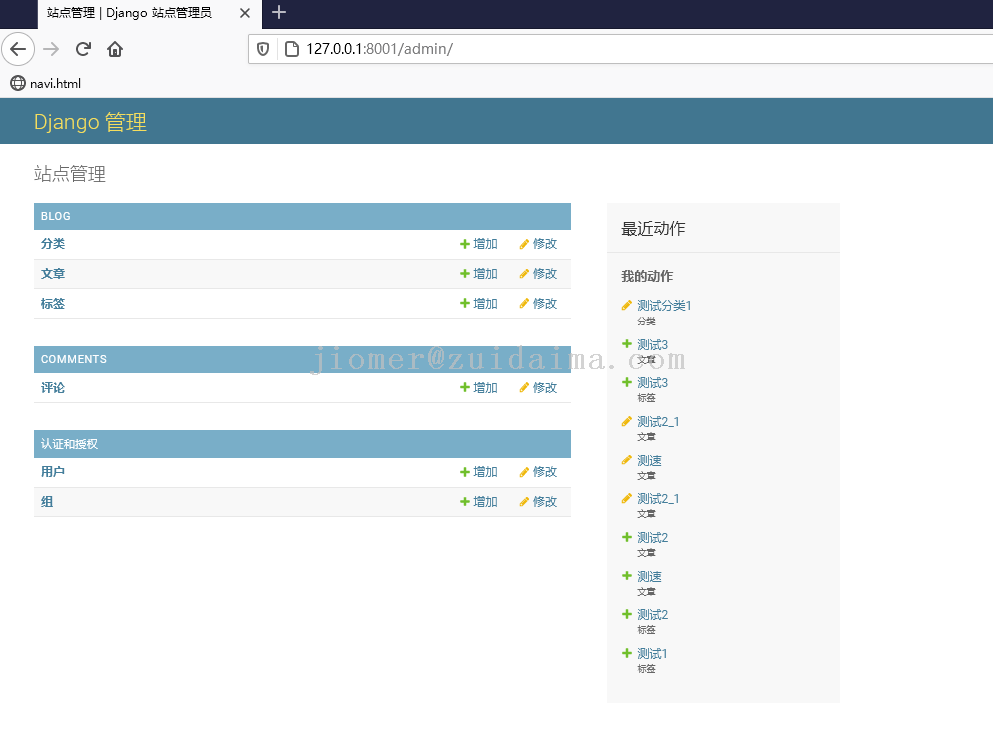Viewport: 993px width, 741px height.
Task: Click the page info icon in address bar
Action: [292, 49]
